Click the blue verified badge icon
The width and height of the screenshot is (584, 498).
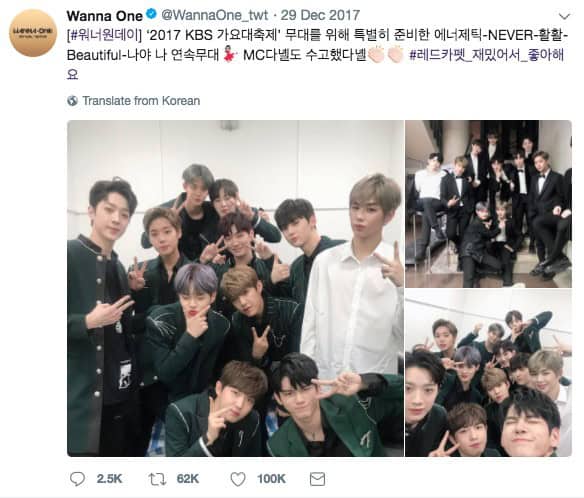pyautogui.click(x=150, y=15)
